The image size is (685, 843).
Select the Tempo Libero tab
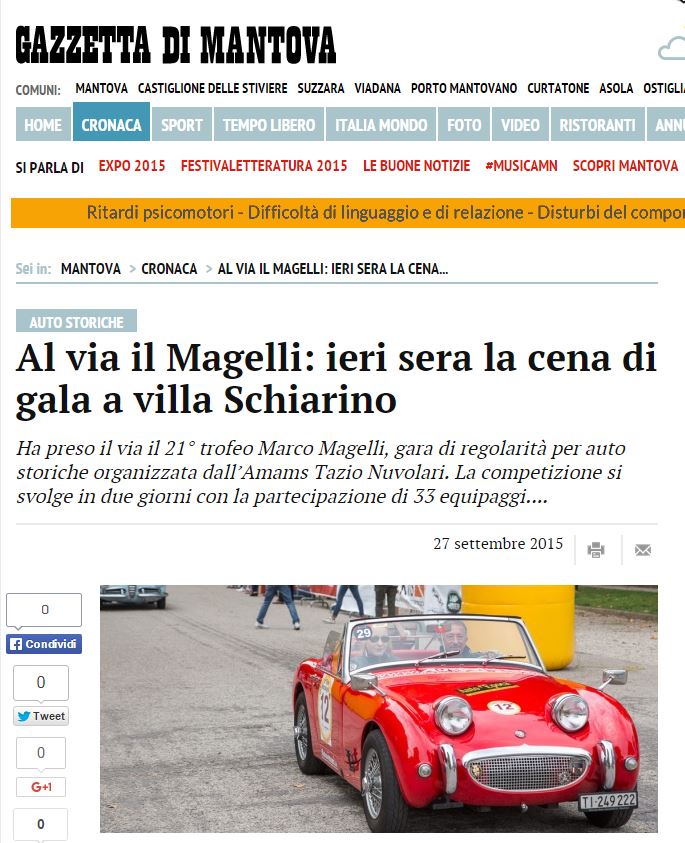pos(269,125)
